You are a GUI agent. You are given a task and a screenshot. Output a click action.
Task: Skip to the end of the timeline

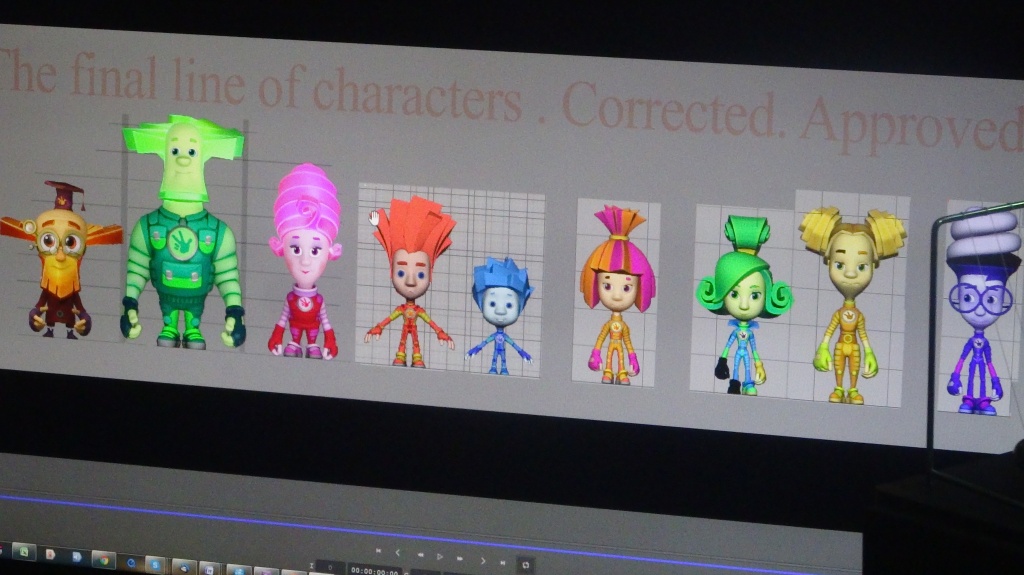(505, 562)
